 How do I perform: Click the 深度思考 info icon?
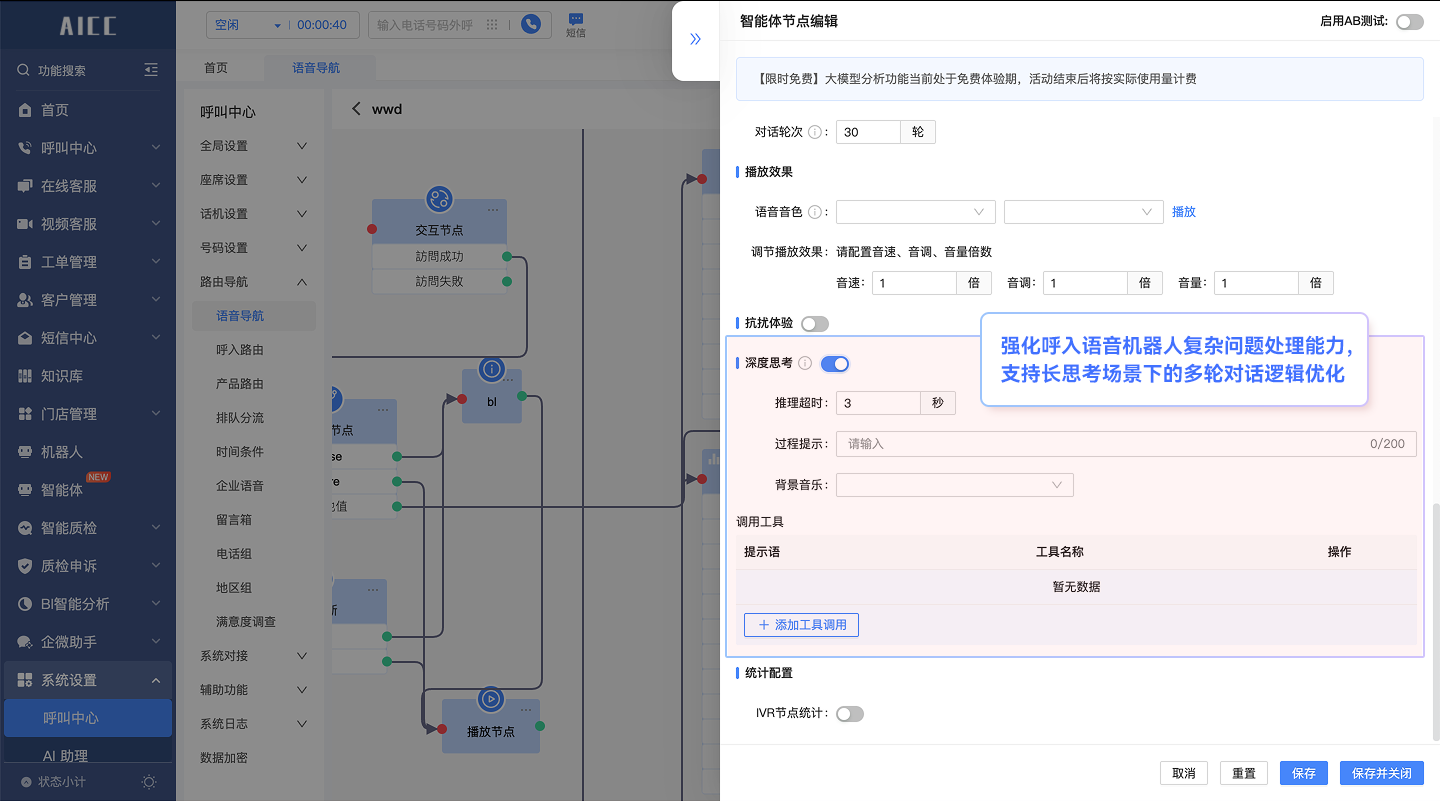point(805,363)
